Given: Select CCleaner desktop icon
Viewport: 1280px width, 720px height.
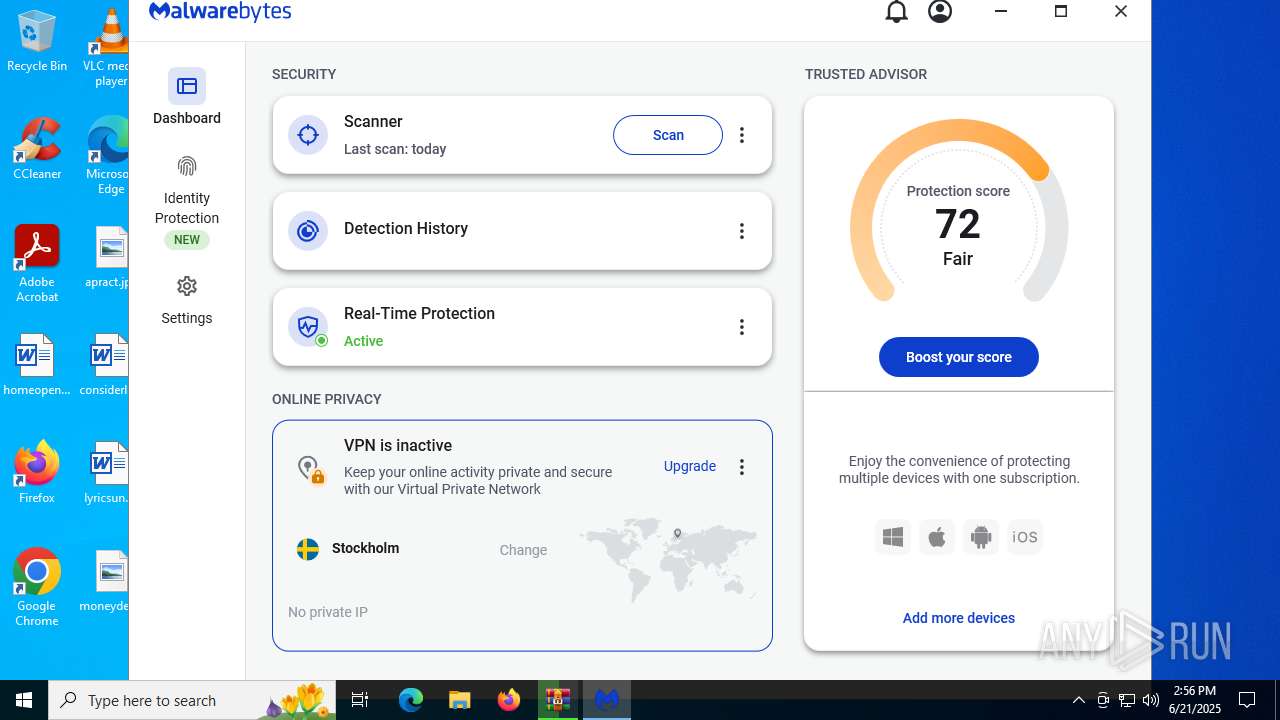Looking at the screenshot, I should 37,149.
